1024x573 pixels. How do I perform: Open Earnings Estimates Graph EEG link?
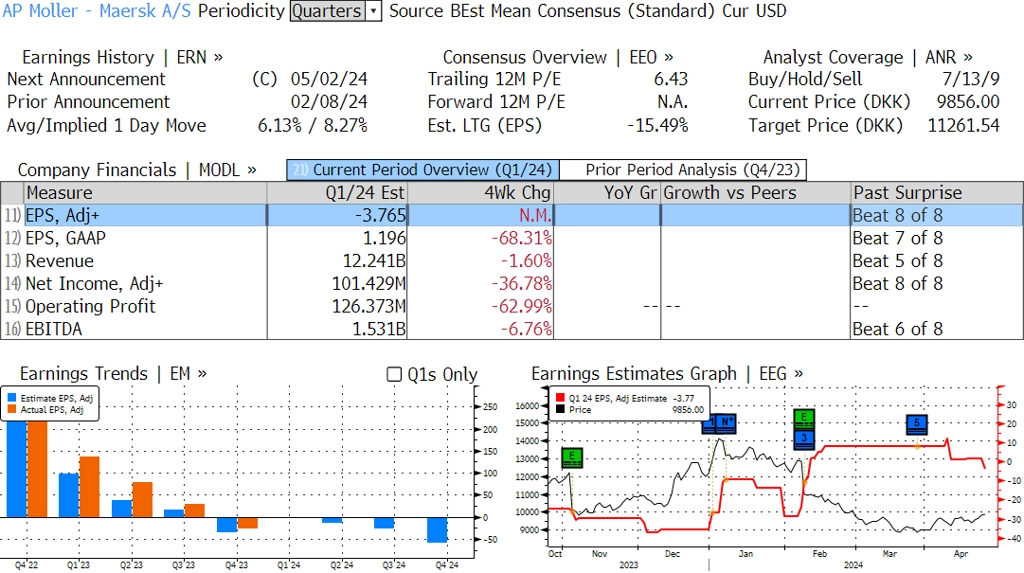coord(667,374)
